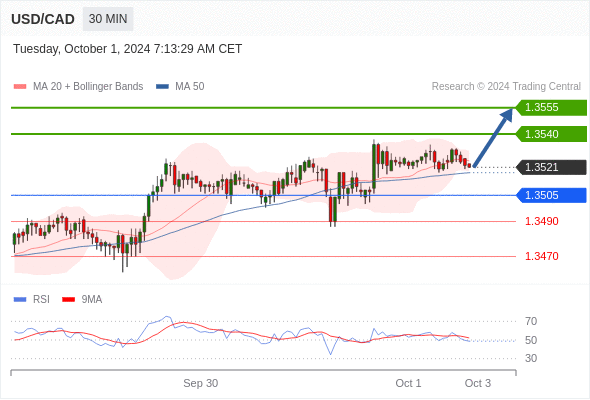
Task: Click the RSI 50 axis label
Action: point(531,340)
